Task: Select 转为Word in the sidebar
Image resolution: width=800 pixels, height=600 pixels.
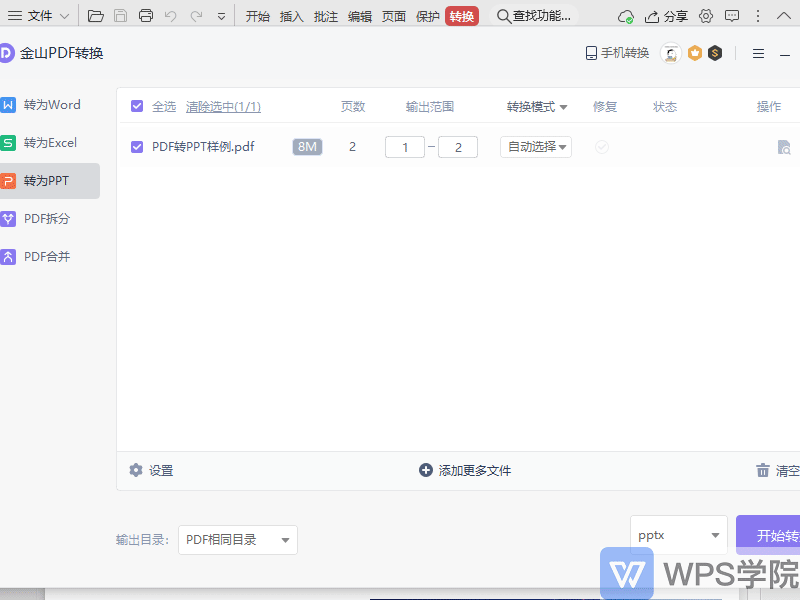Action: tap(50, 105)
